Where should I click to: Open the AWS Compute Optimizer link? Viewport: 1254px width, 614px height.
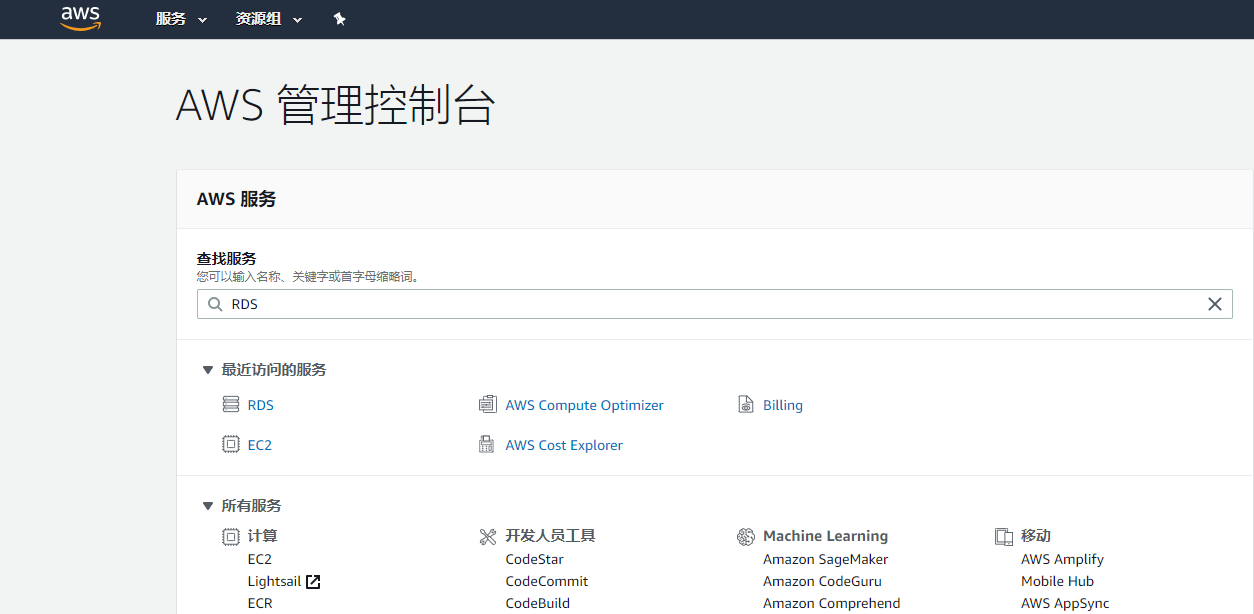click(584, 405)
